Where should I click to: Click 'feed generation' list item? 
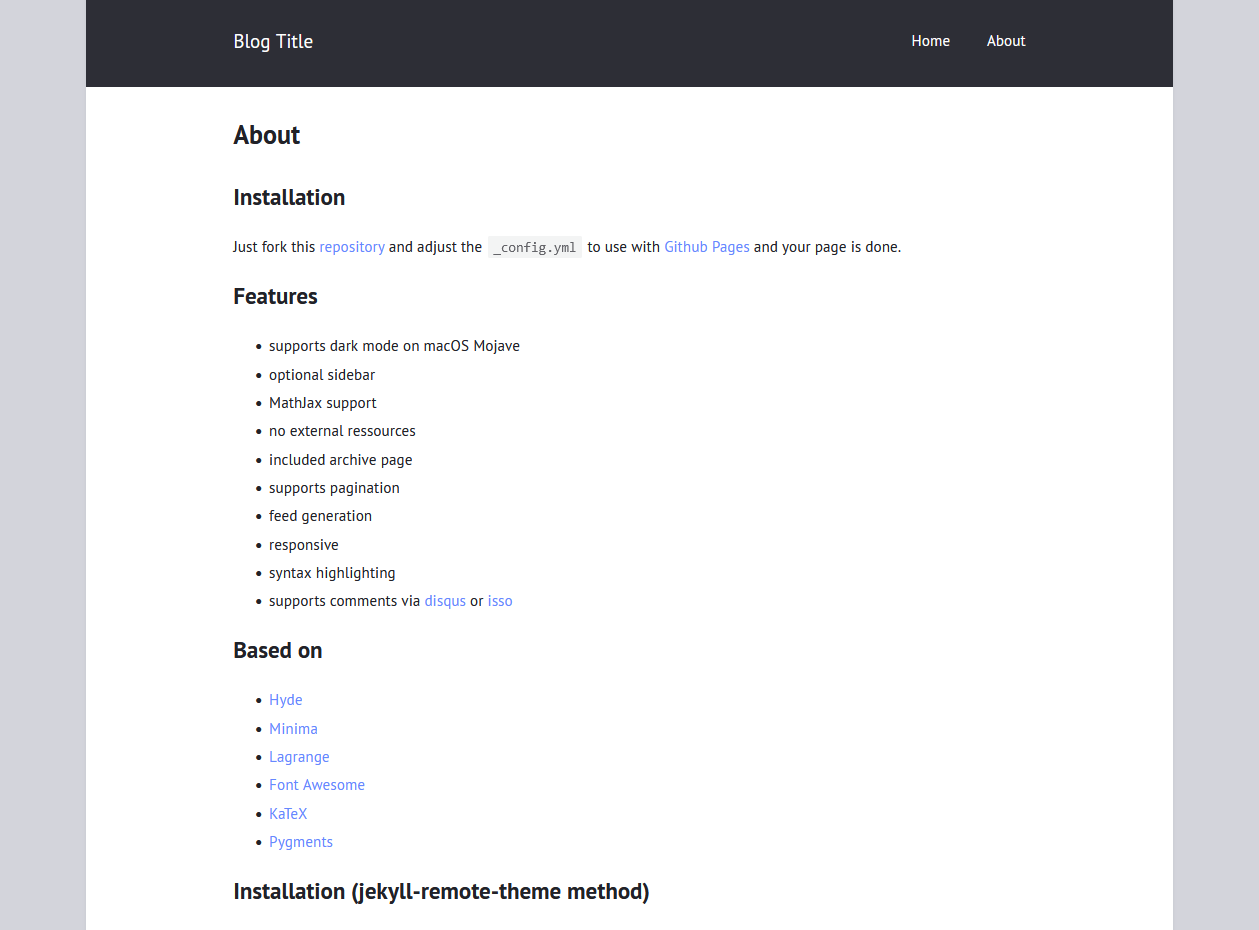(320, 516)
